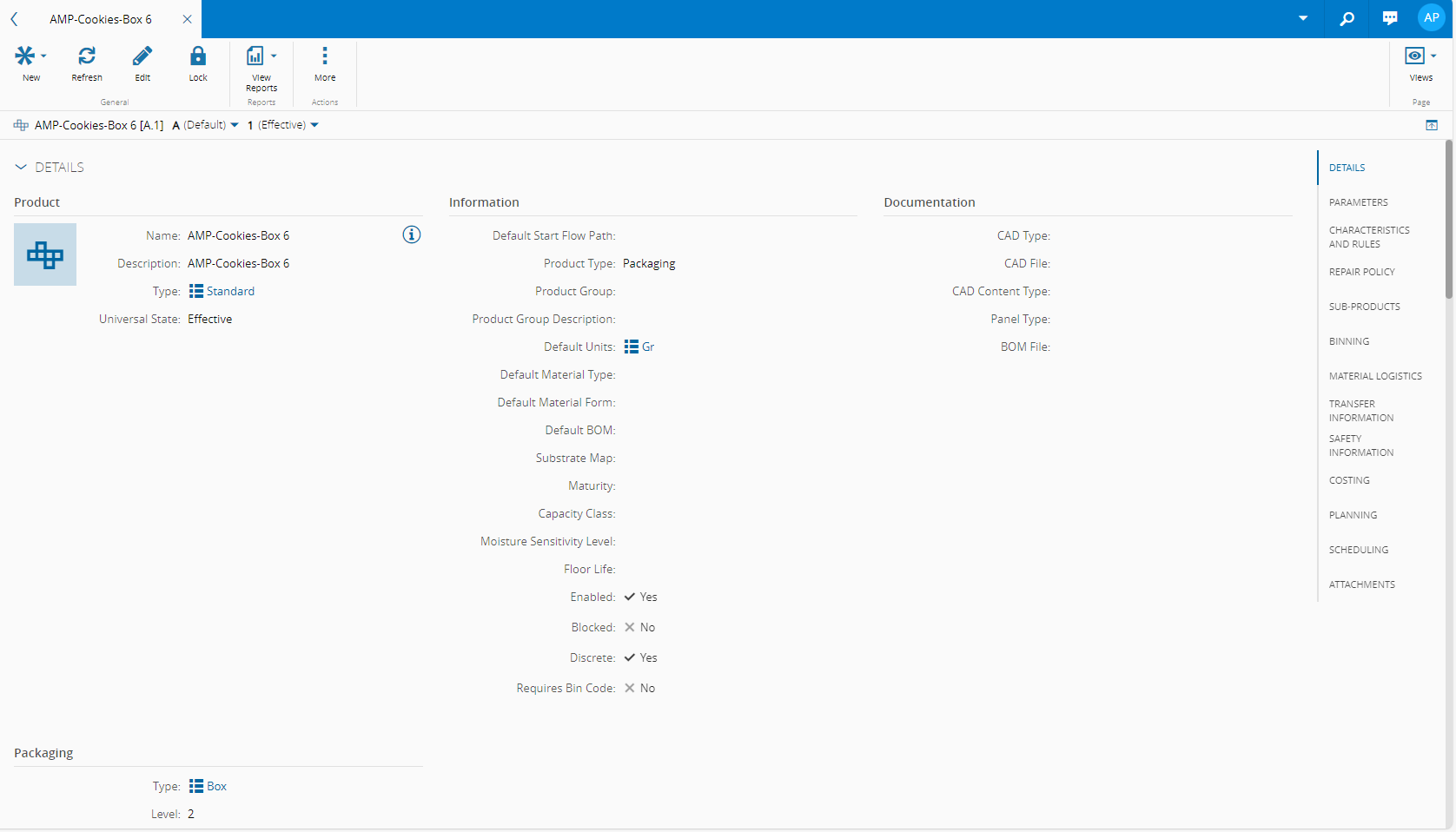Click the AP user avatar

pyautogui.click(x=1431, y=17)
